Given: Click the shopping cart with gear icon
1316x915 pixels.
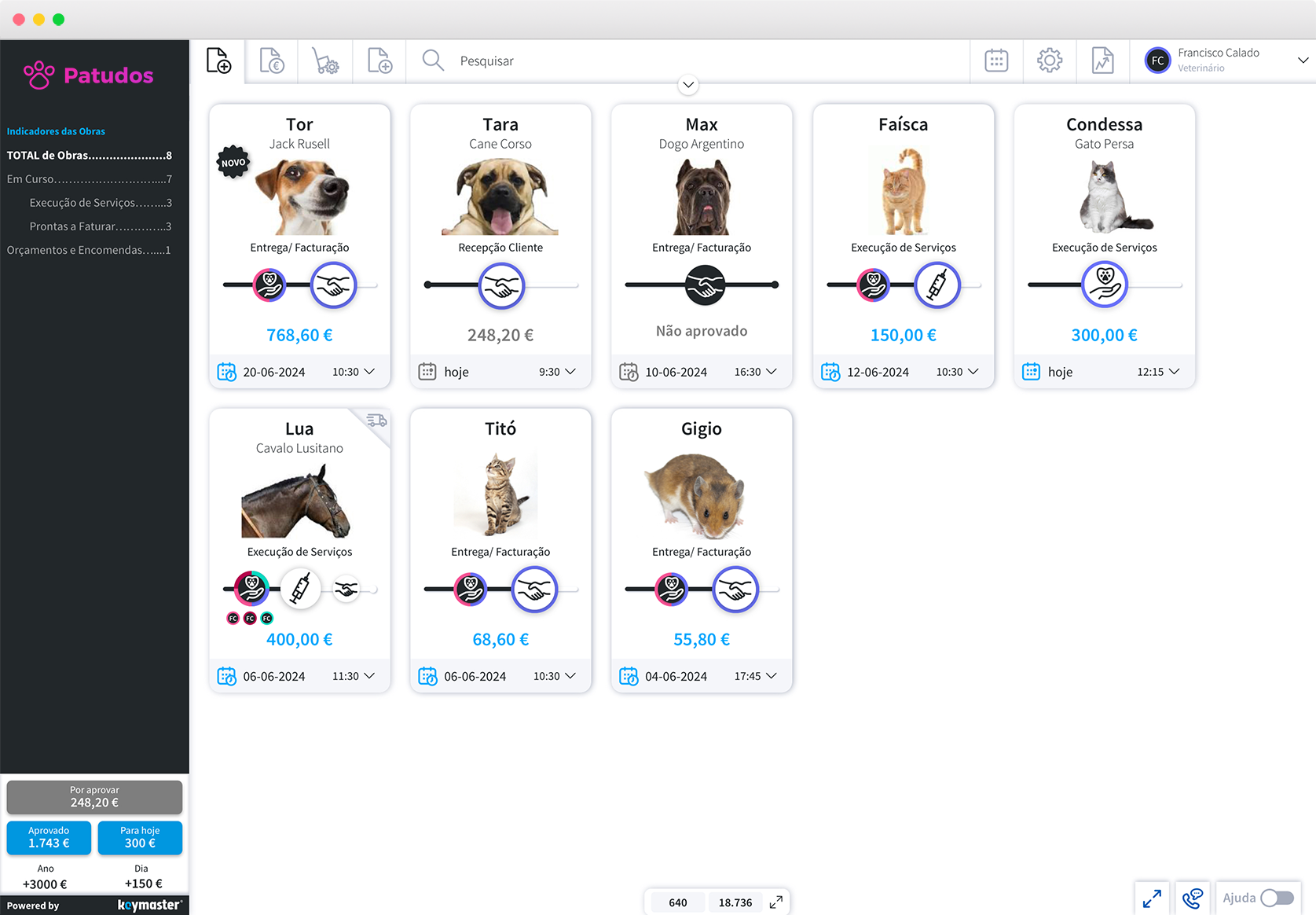Looking at the screenshot, I should pos(324,61).
